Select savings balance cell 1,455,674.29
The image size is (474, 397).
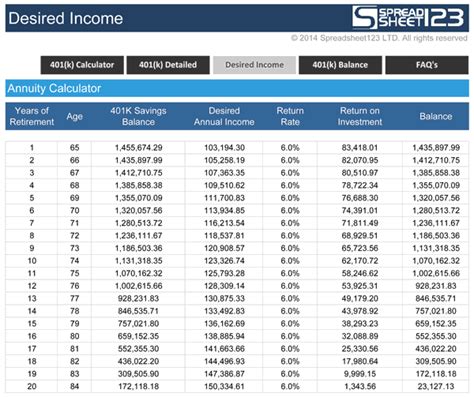tap(138, 148)
